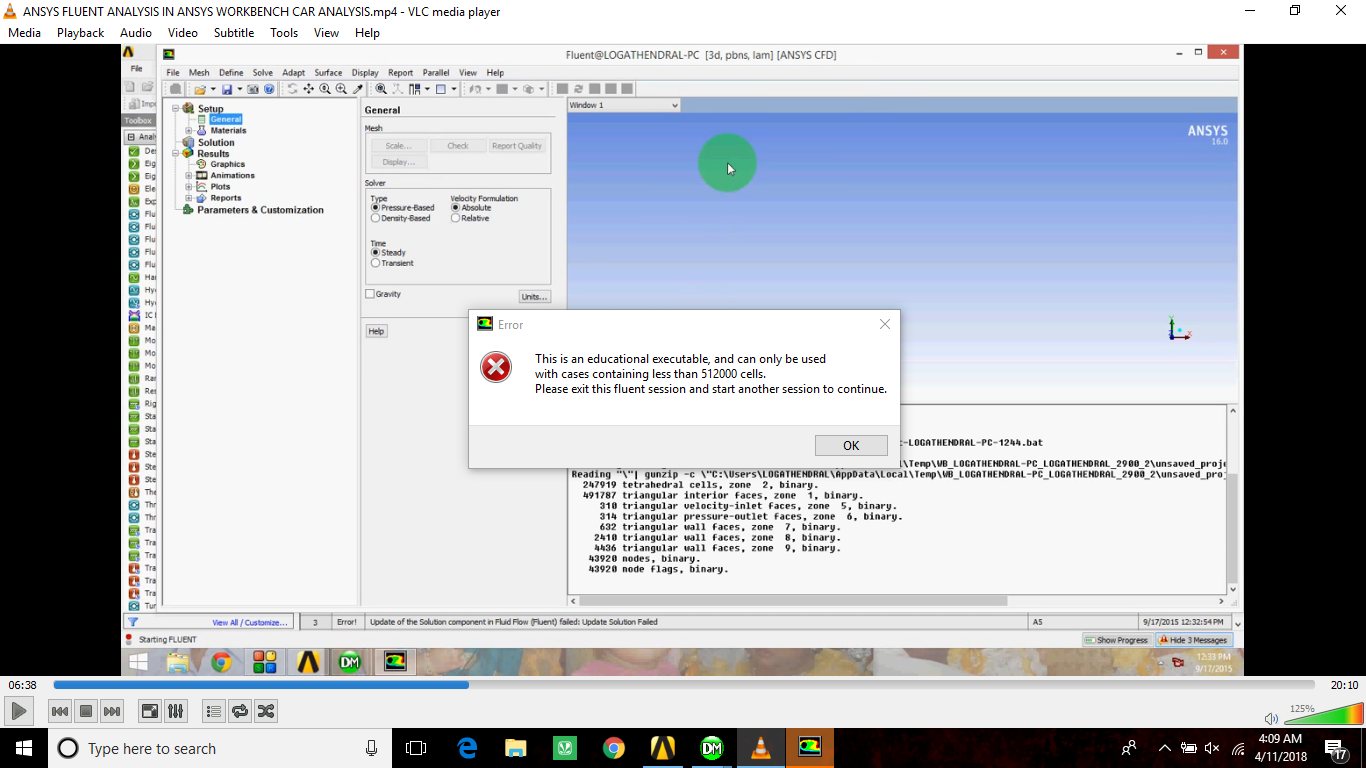Viewport: 1366px width, 768px height.
Task: Click Fluent save (floppy) toolbar icon
Action: [227, 89]
